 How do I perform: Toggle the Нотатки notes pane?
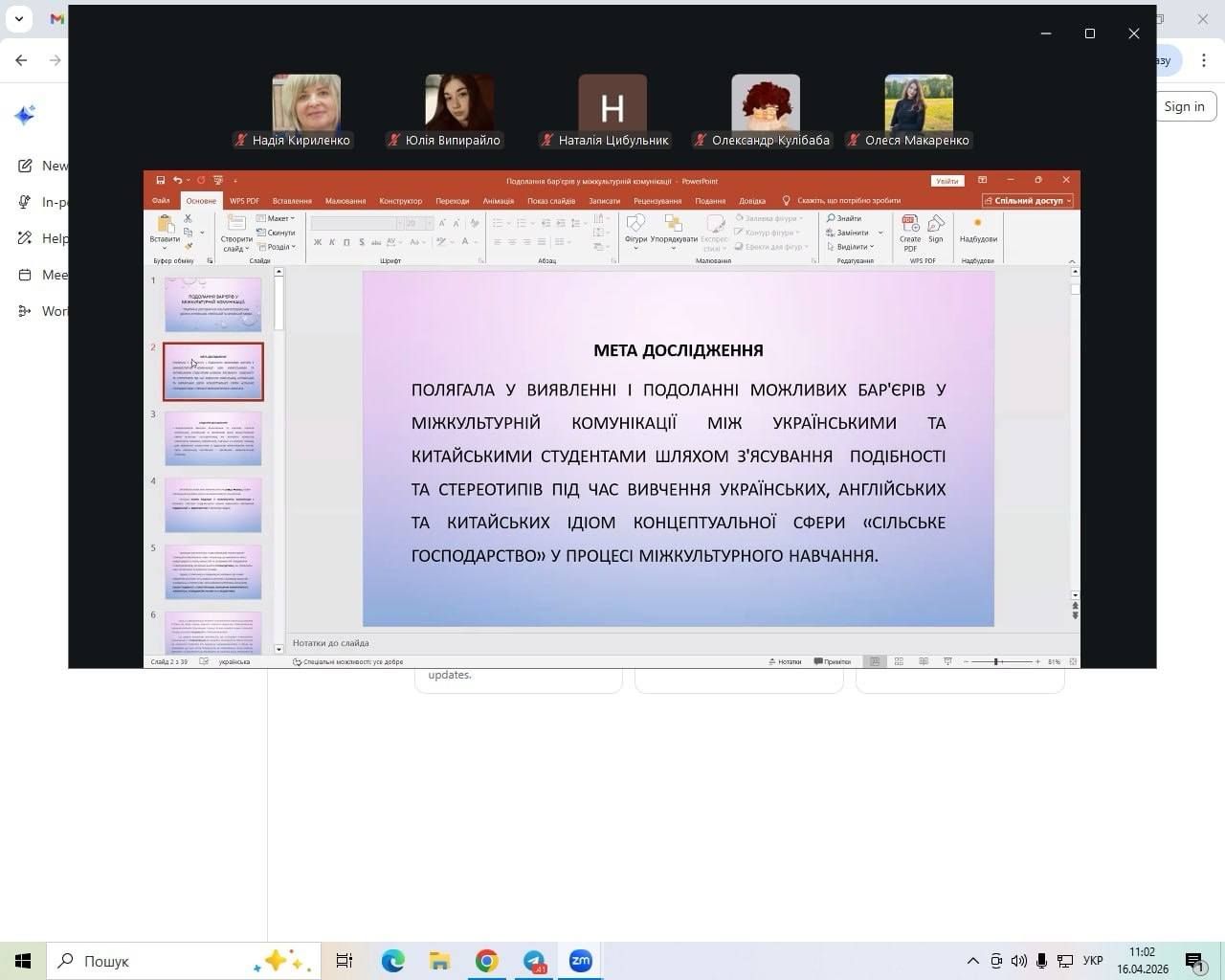(785, 661)
